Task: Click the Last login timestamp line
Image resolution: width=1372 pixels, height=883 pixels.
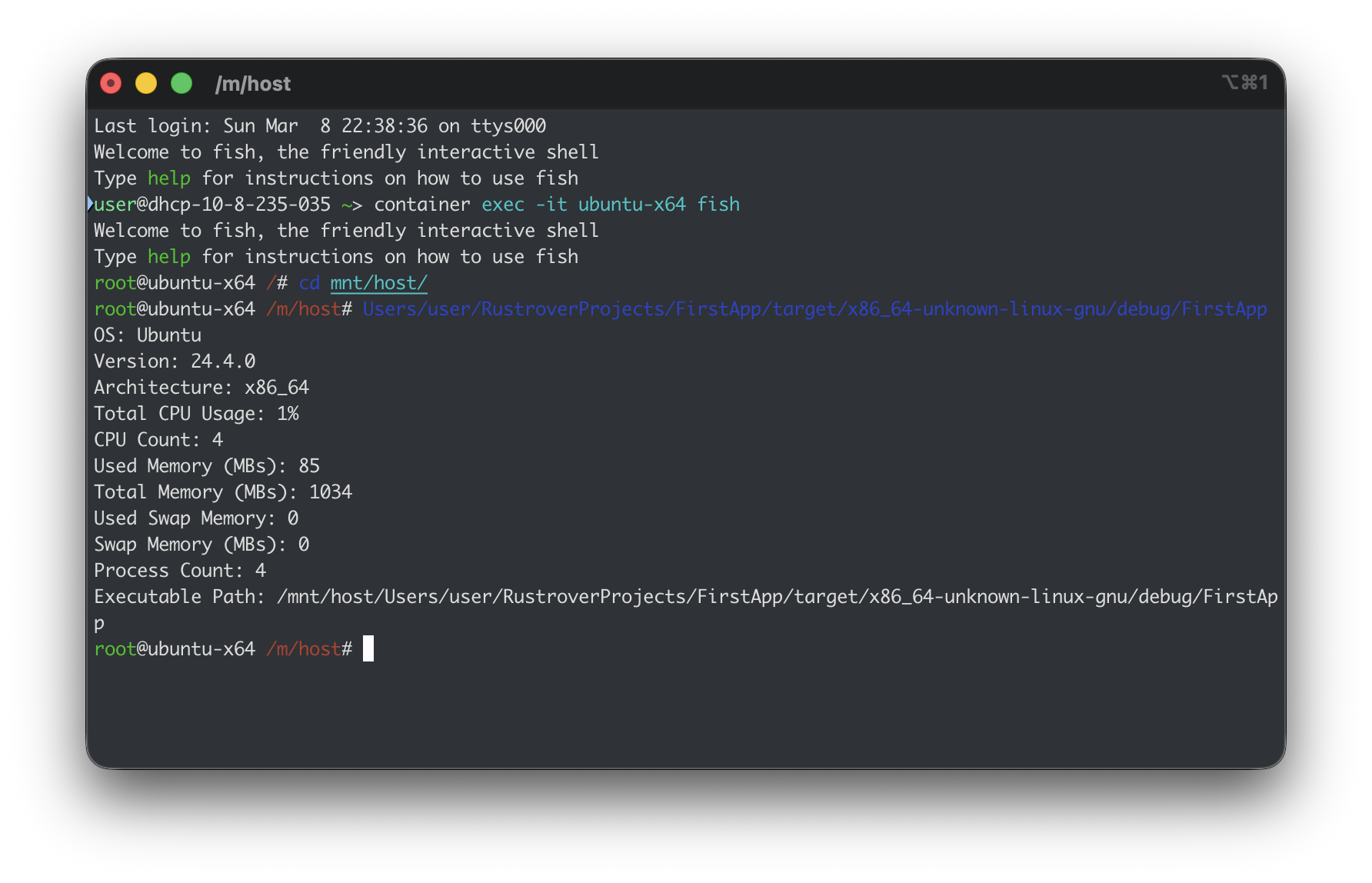Action: [x=319, y=125]
